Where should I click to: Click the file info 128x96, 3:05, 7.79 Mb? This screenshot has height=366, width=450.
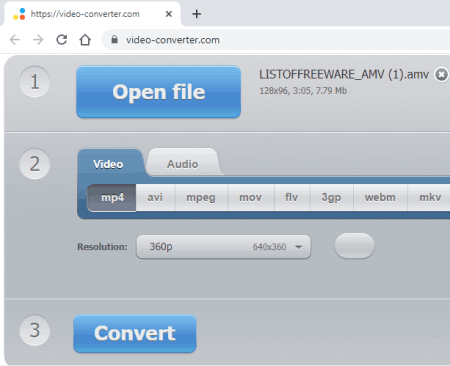click(303, 91)
